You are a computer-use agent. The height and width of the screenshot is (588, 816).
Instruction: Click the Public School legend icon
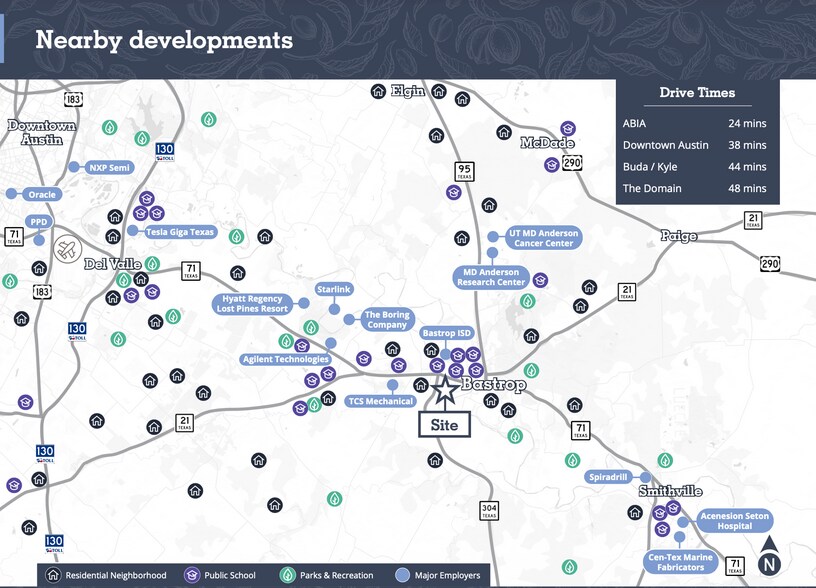(191, 575)
